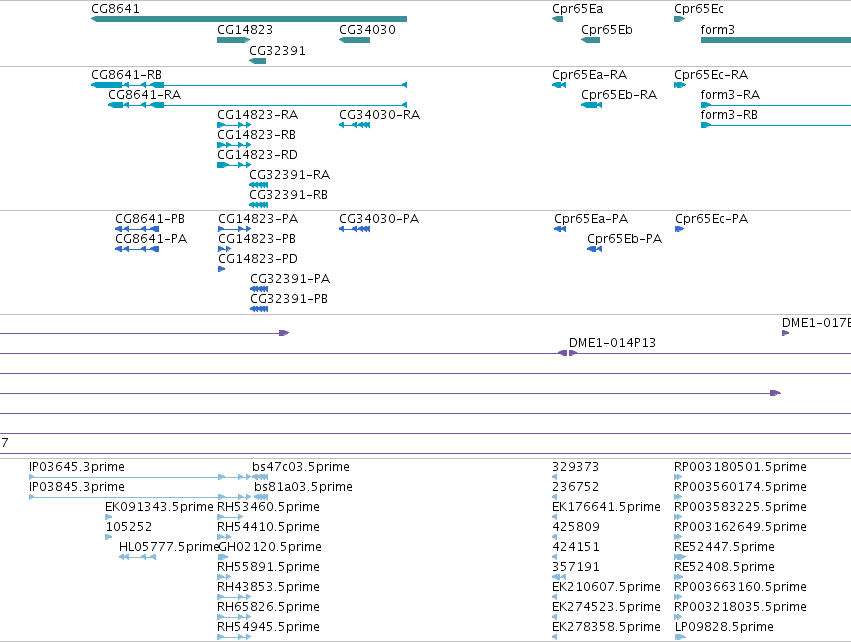
Task: Click protein CG8641-PB
Action: 137,229
